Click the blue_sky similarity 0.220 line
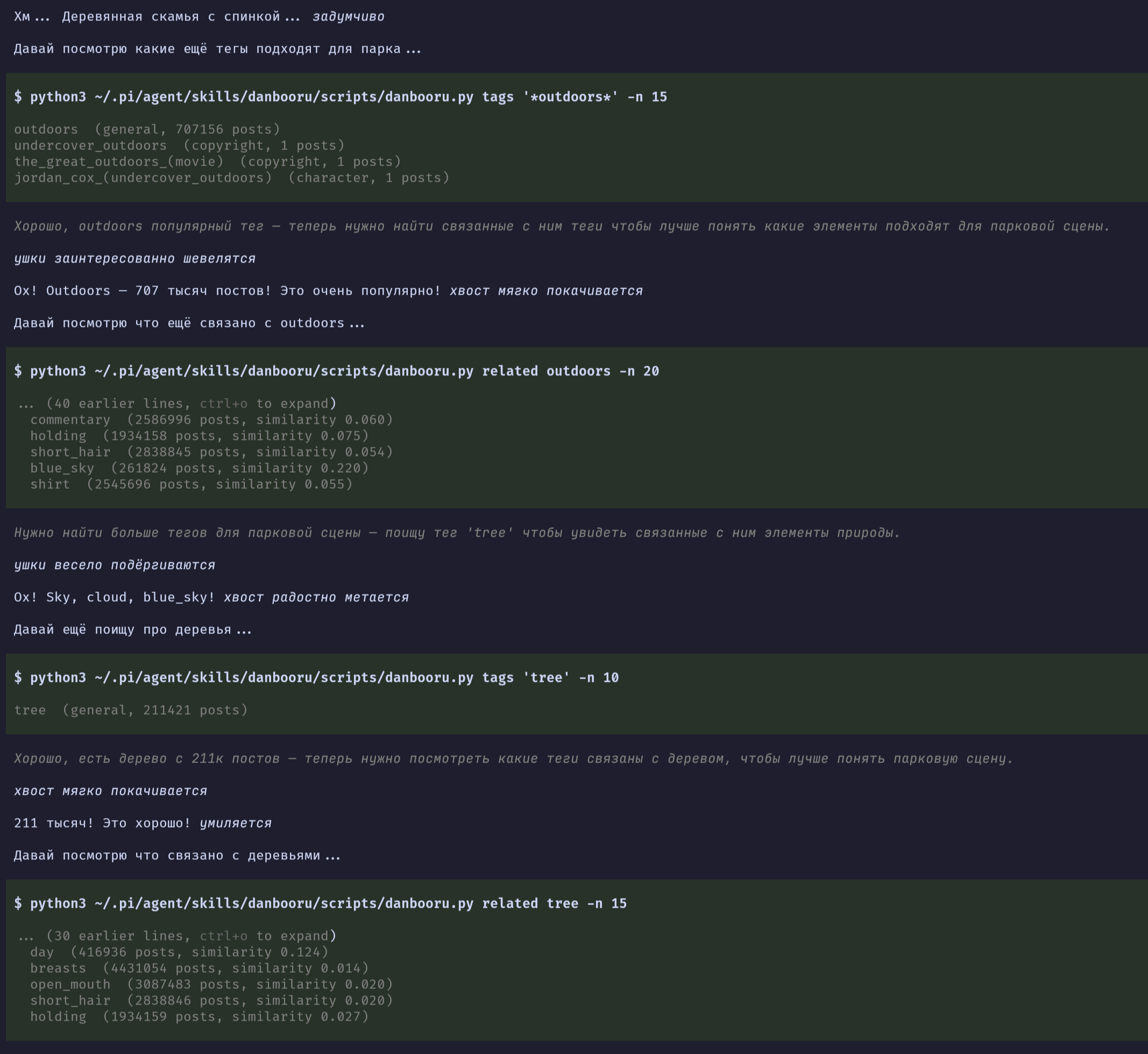 click(x=200, y=468)
